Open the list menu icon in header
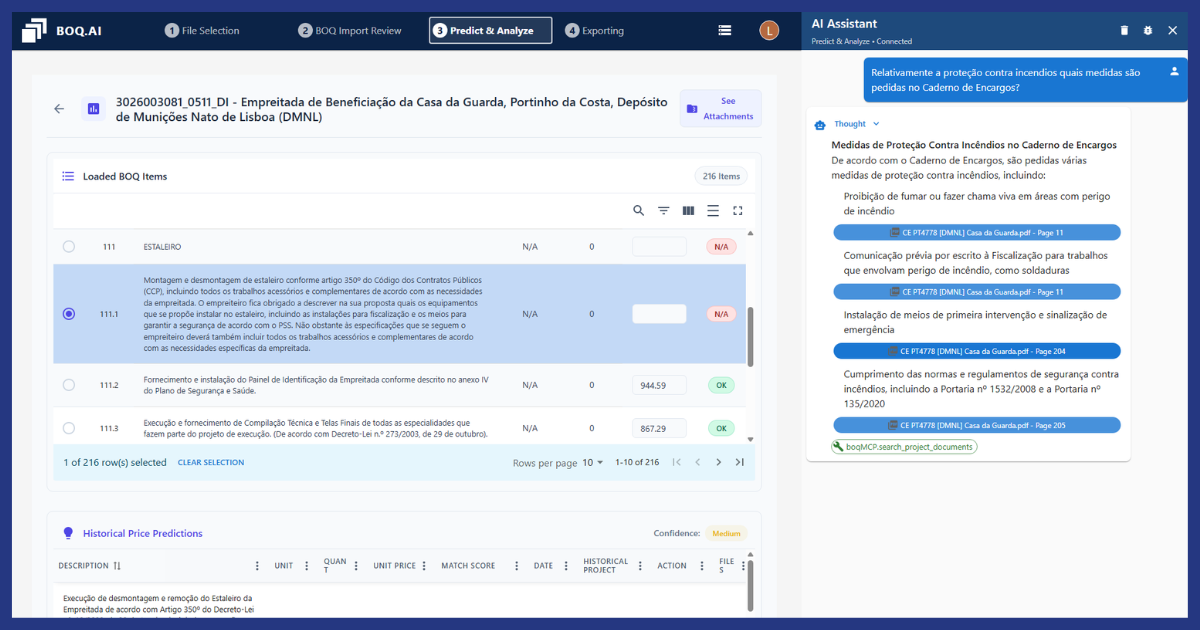 click(x=725, y=31)
